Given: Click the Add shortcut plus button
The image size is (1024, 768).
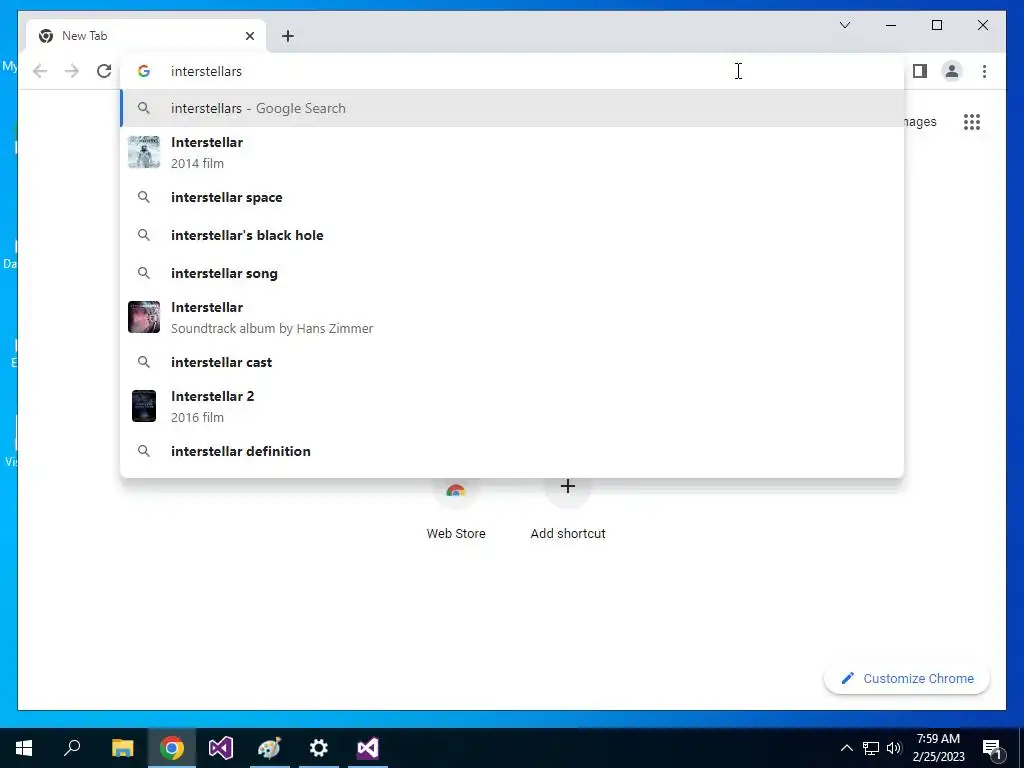Looking at the screenshot, I should [568, 487].
